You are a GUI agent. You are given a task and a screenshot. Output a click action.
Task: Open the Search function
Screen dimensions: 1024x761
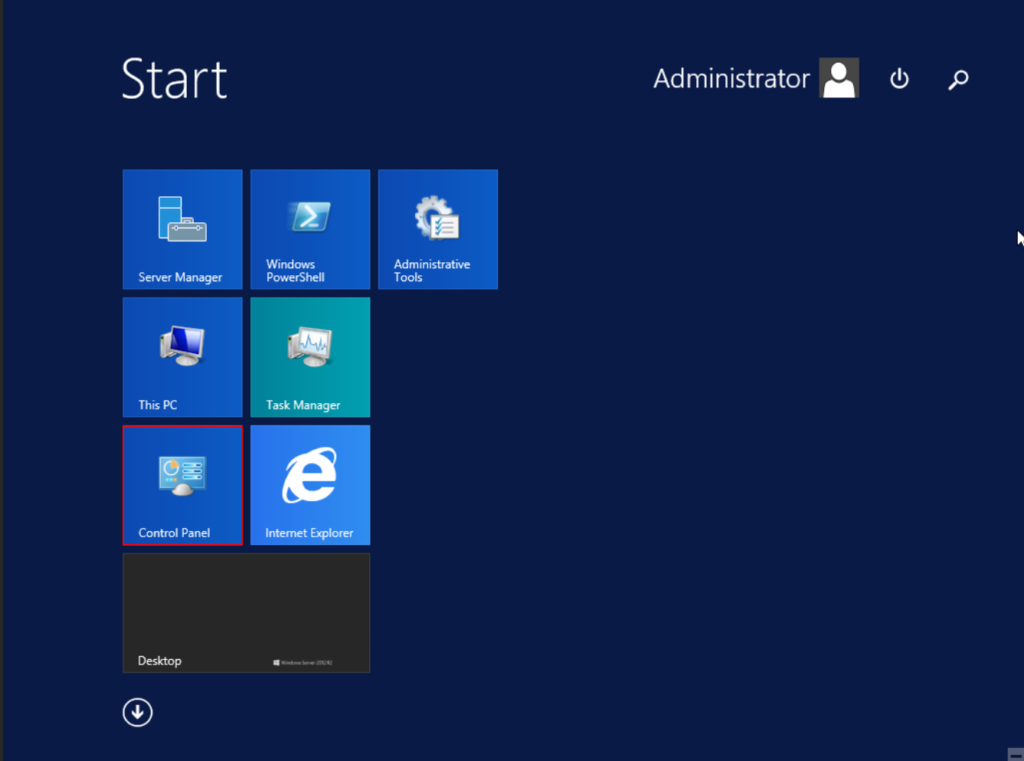[957, 79]
